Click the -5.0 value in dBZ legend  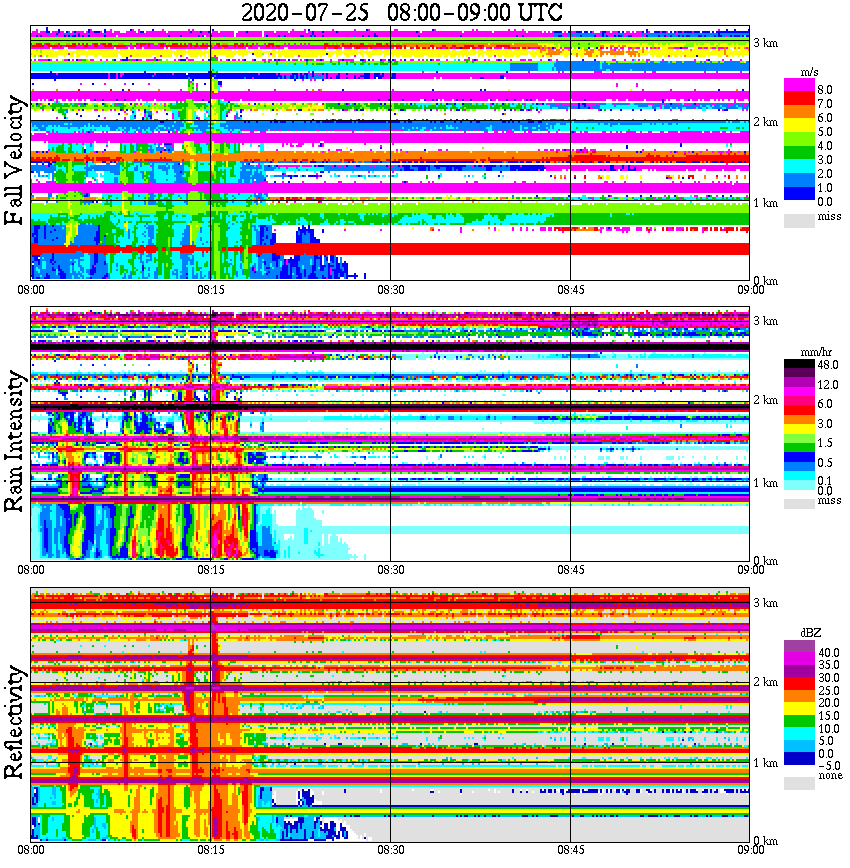tap(829, 766)
